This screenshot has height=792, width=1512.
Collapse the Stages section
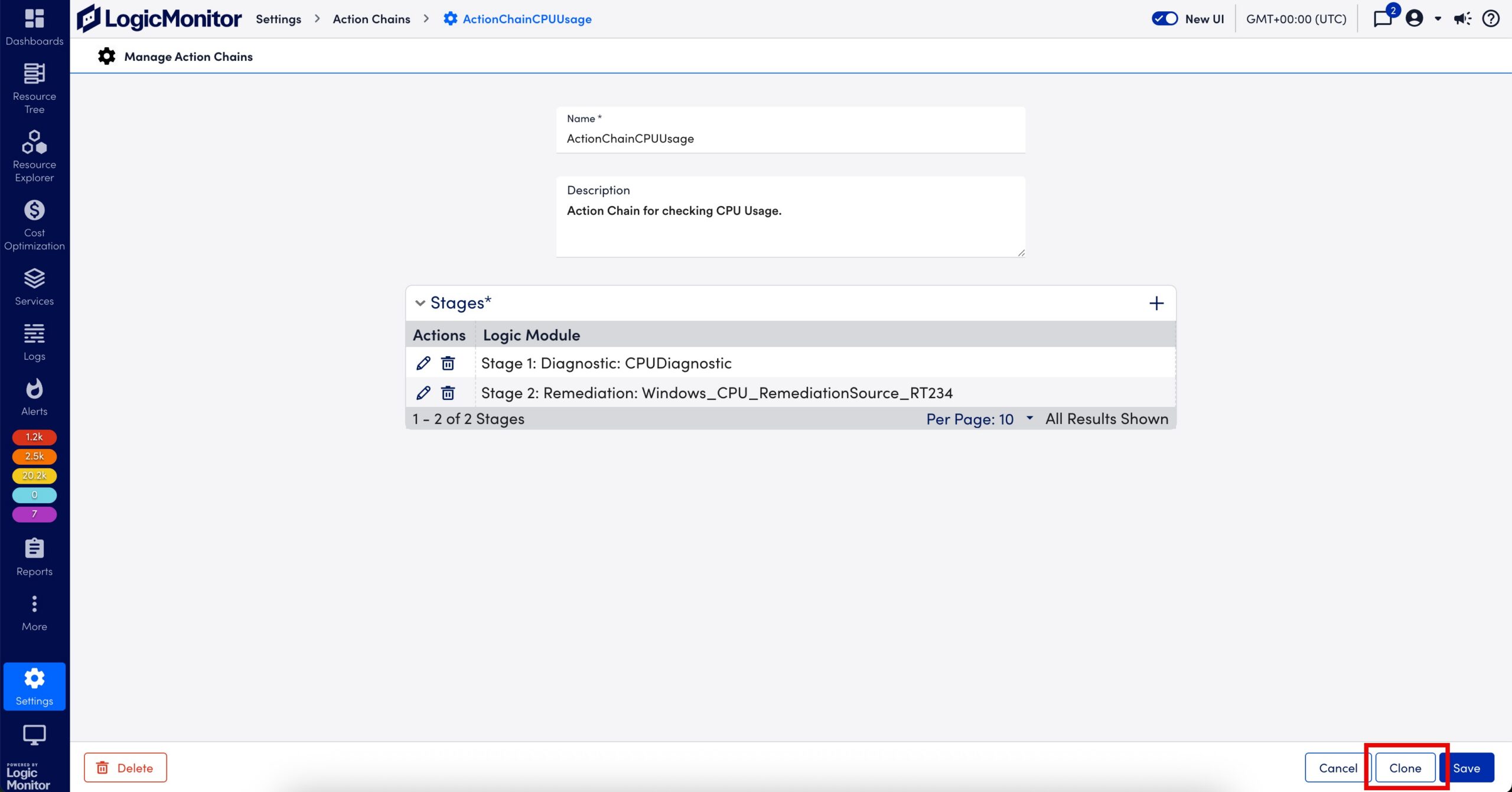[420, 303]
